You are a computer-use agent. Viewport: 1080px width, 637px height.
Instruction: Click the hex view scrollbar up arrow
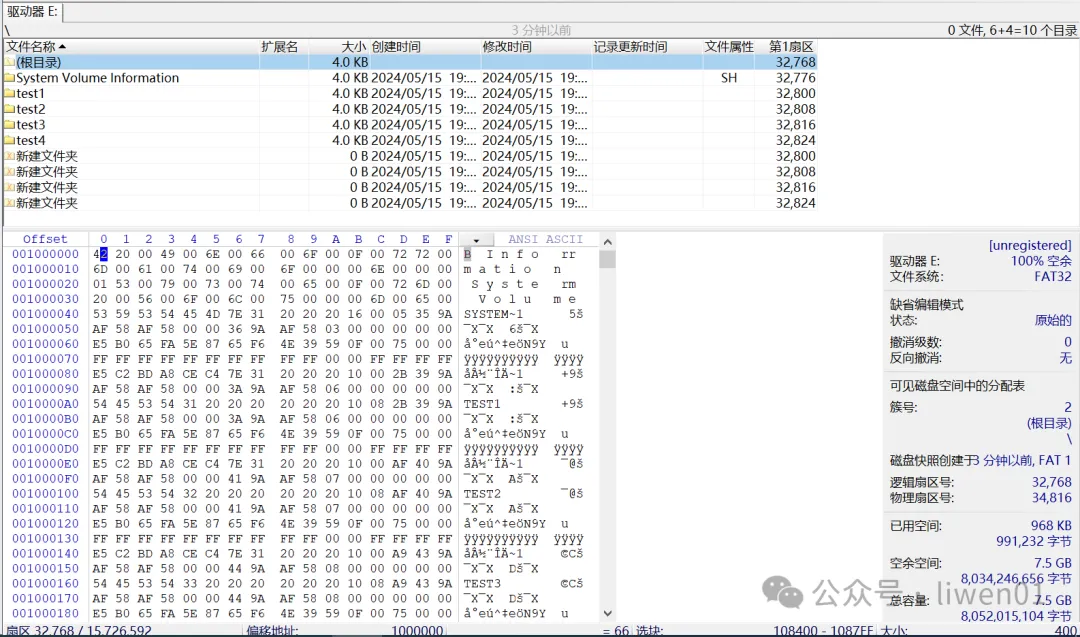pyautogui.click(x=608, y=242)
